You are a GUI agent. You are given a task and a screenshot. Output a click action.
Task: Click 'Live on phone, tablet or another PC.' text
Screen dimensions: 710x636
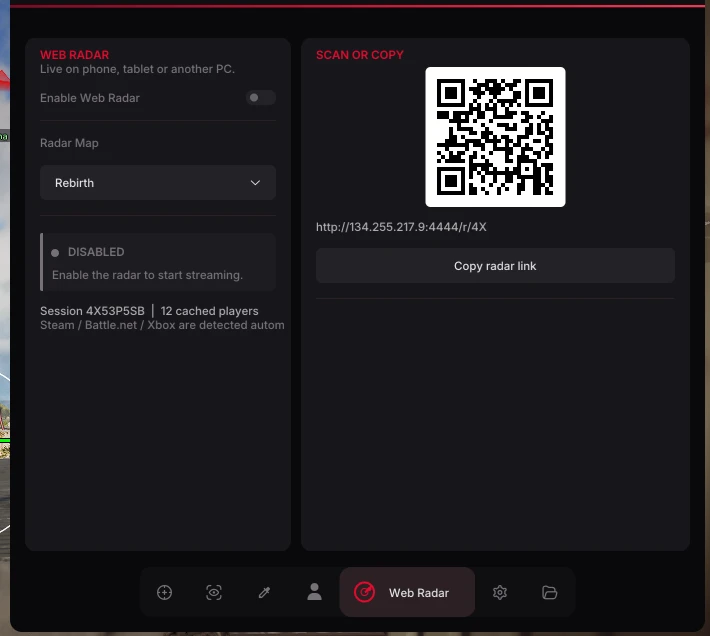click(137, 69)
